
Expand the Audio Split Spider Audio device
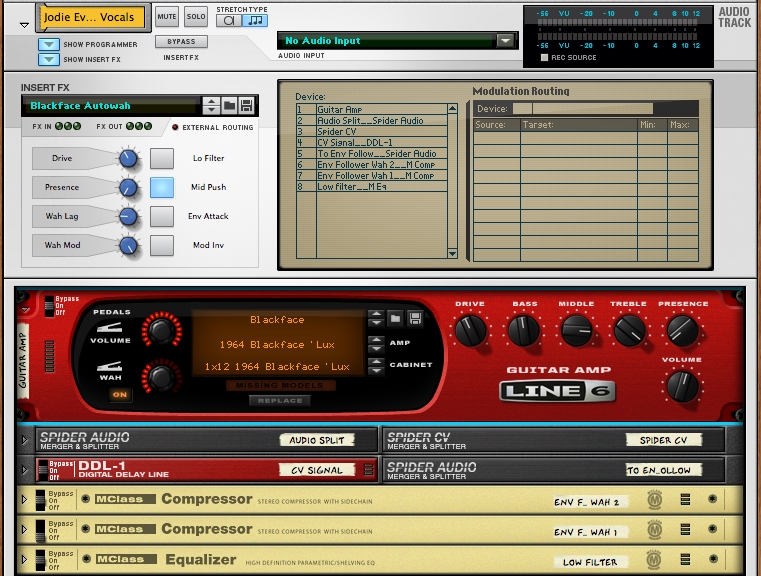(24, 440)
